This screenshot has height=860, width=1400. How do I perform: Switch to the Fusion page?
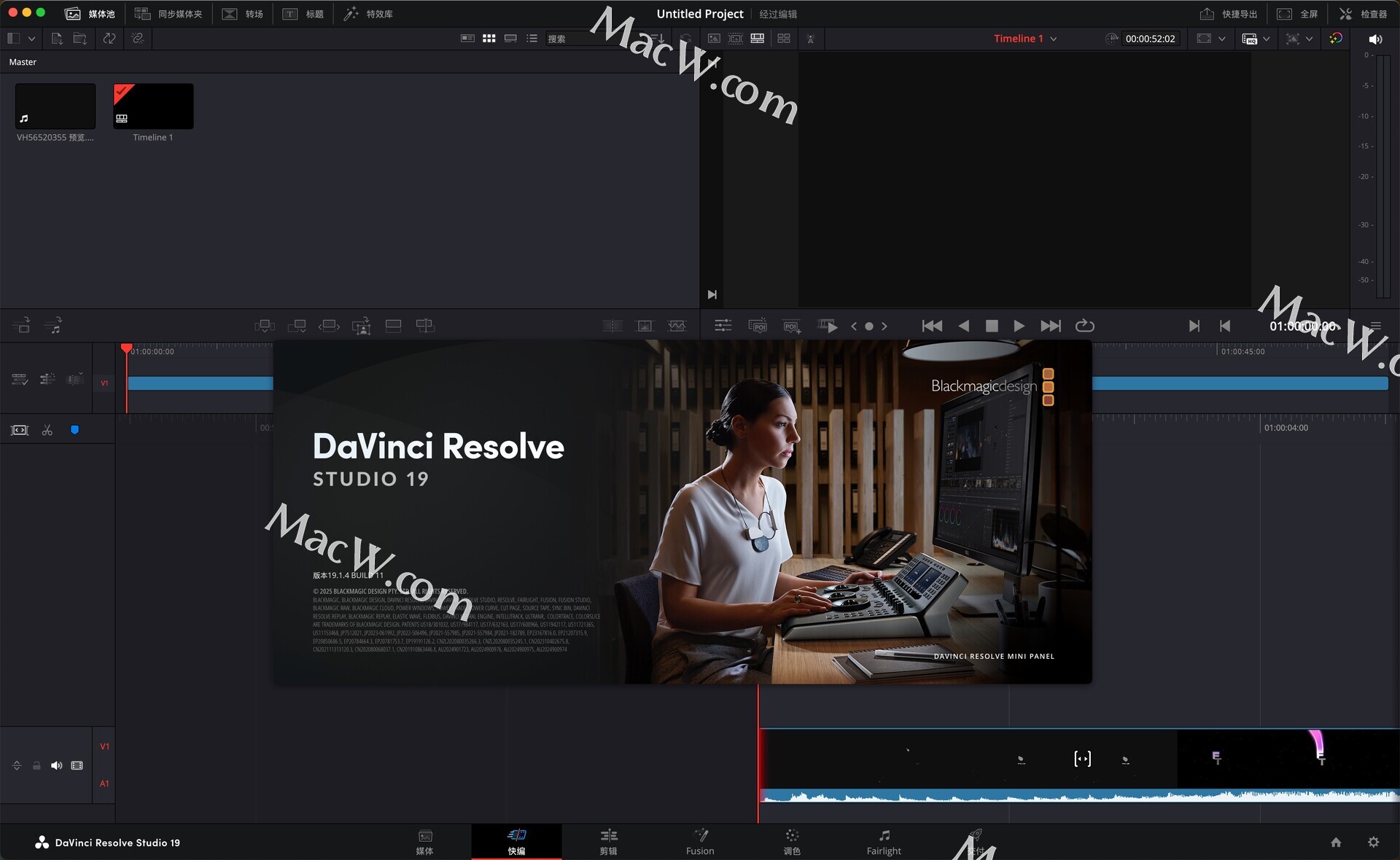pyautogui.click(x=700, y=842)
